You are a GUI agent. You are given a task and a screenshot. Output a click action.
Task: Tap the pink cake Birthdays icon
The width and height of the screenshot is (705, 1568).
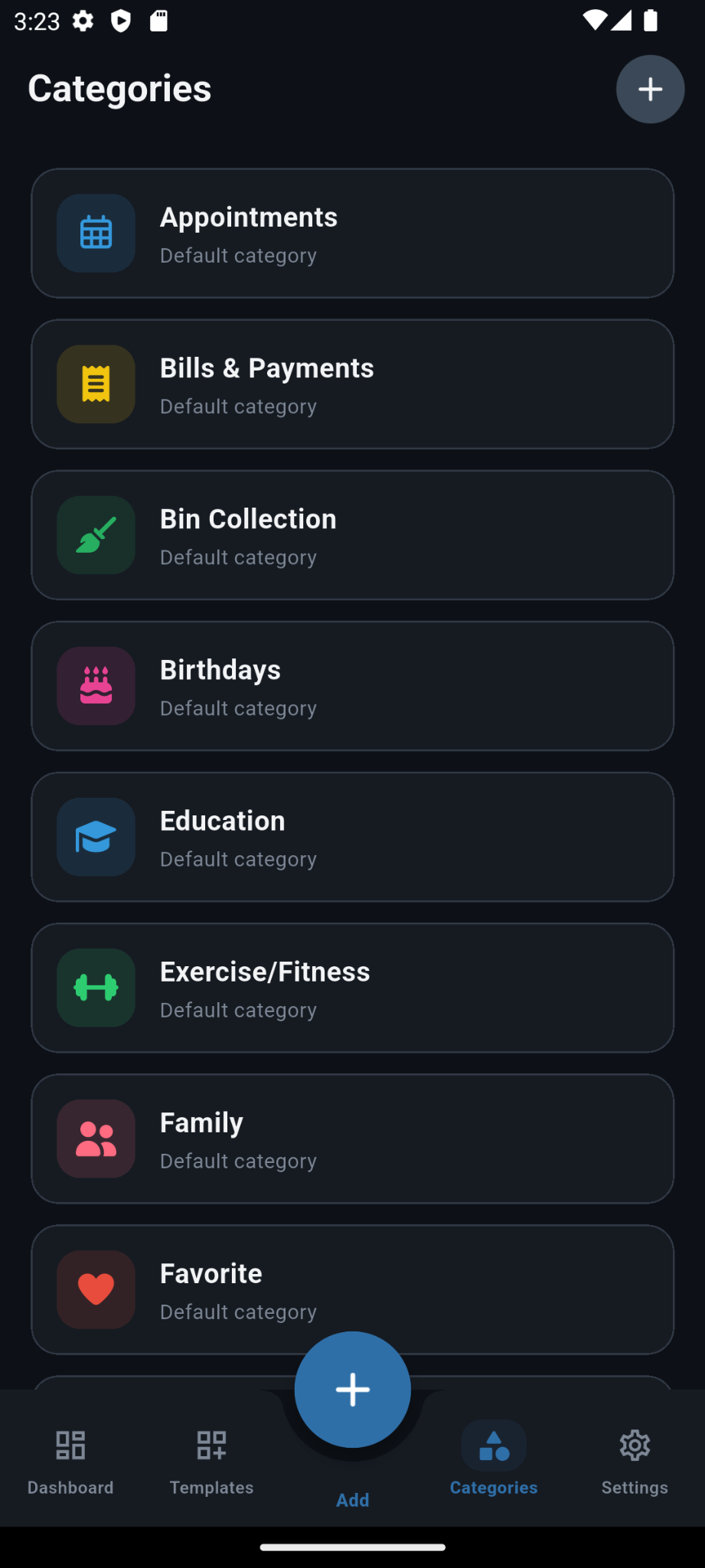(x=96, y=685)
